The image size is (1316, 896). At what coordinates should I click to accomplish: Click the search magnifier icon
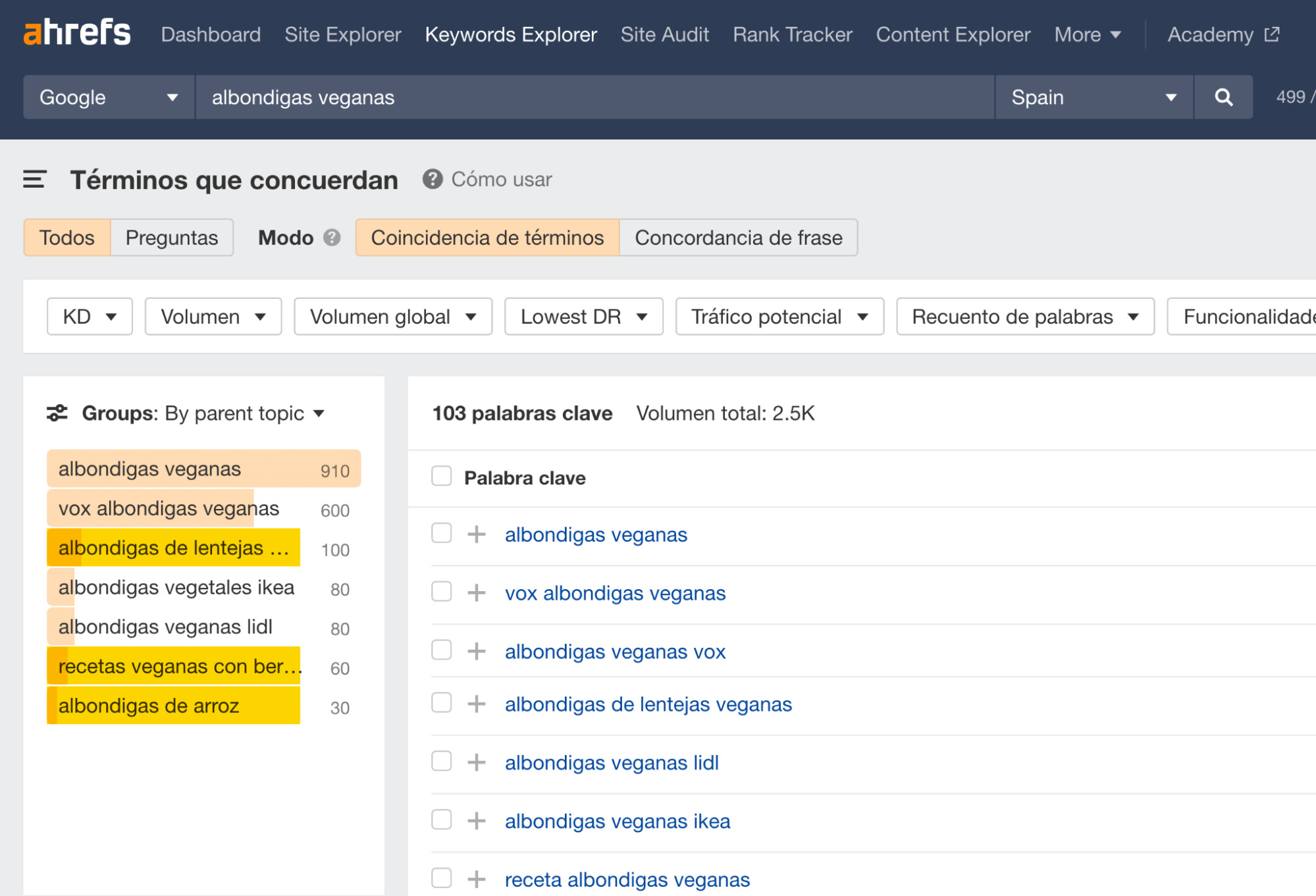point(1223,97)
